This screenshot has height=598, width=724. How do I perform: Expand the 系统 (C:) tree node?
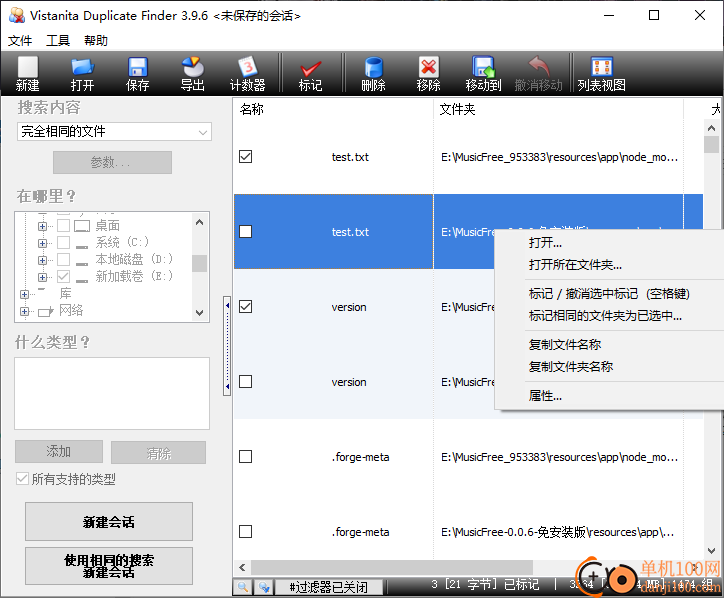[x=42, y=243]
